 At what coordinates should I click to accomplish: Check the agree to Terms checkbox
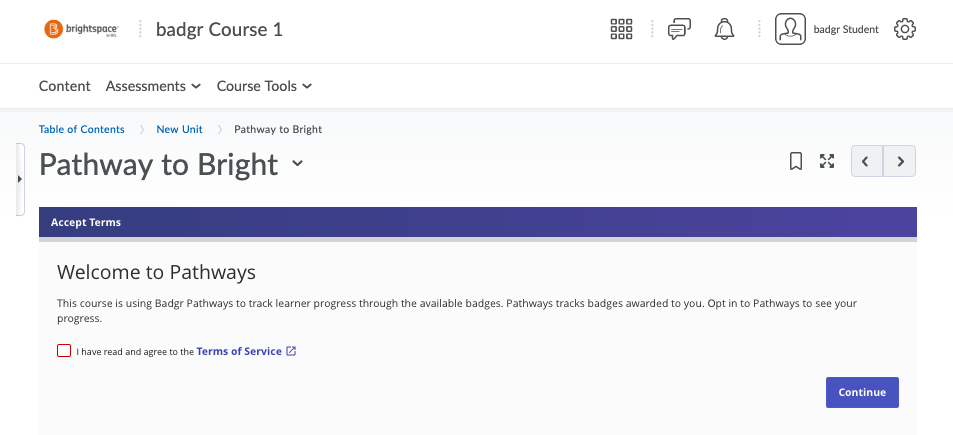coord(64,351)
